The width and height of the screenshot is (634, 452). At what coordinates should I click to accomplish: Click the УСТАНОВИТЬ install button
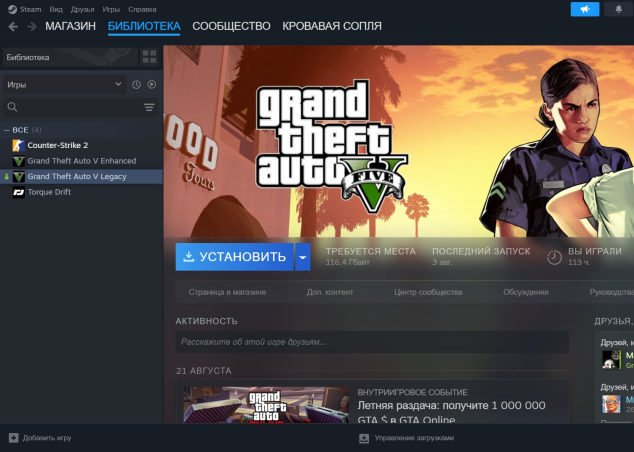[x=235, y=257]
